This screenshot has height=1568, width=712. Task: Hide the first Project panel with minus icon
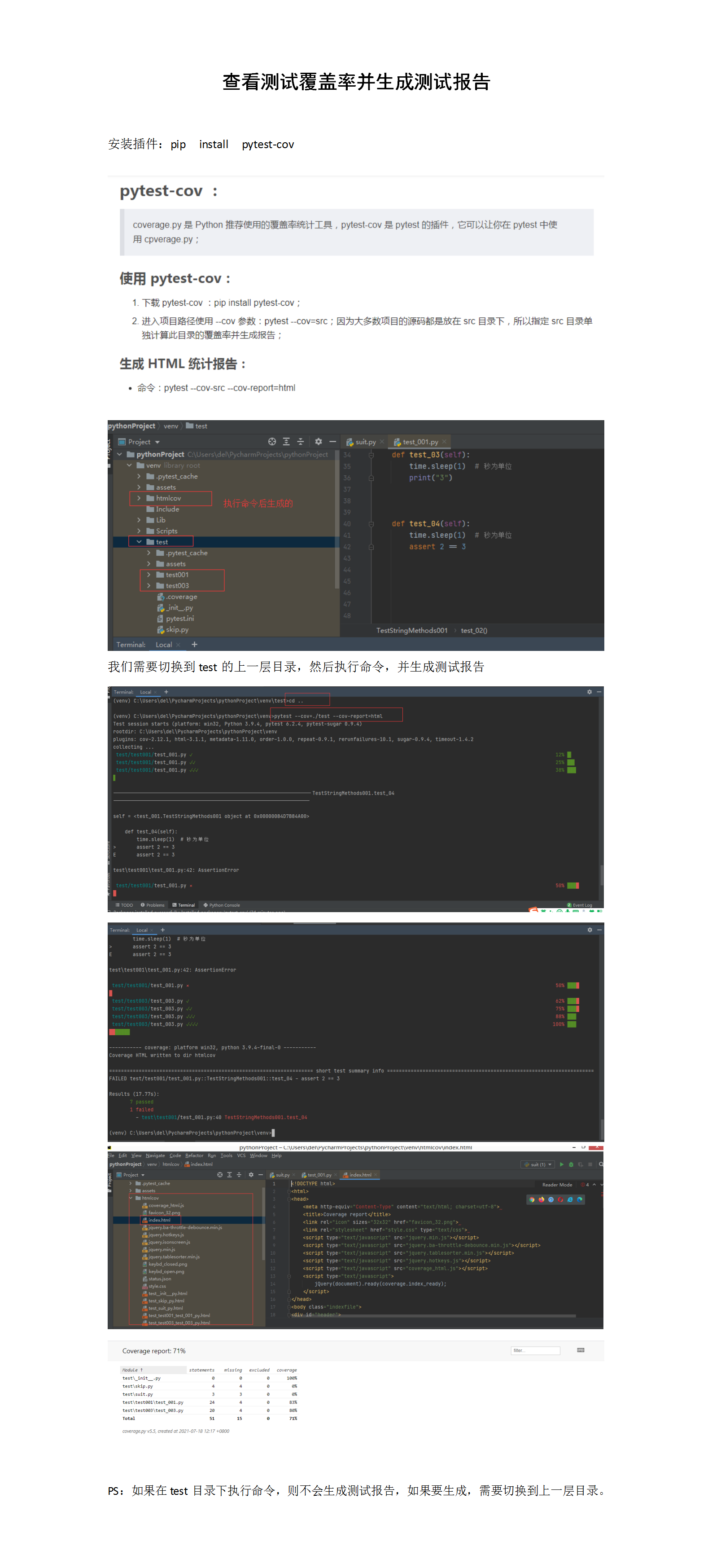(x=332, y=441)
